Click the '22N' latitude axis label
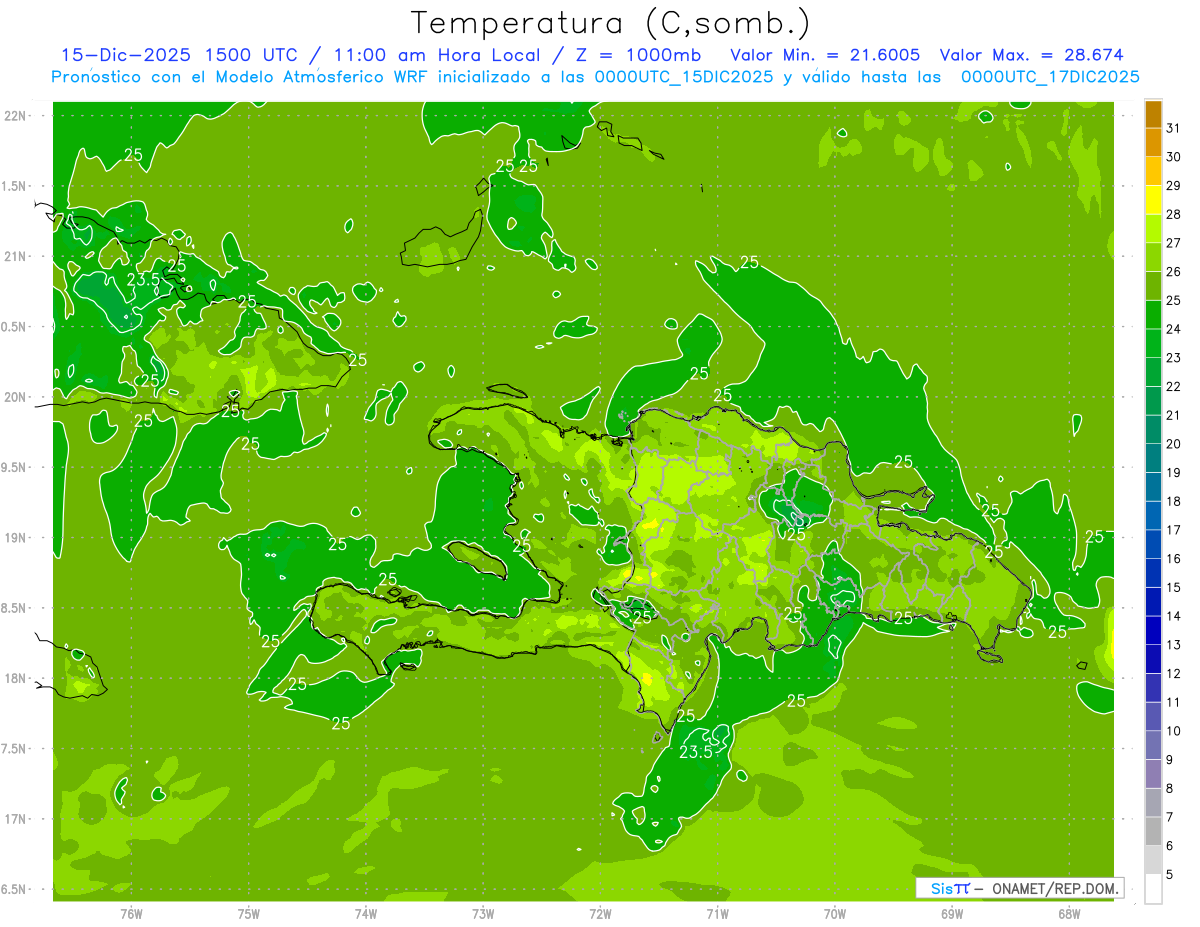Screen dimensions: 1200x927 click(16, 116)
